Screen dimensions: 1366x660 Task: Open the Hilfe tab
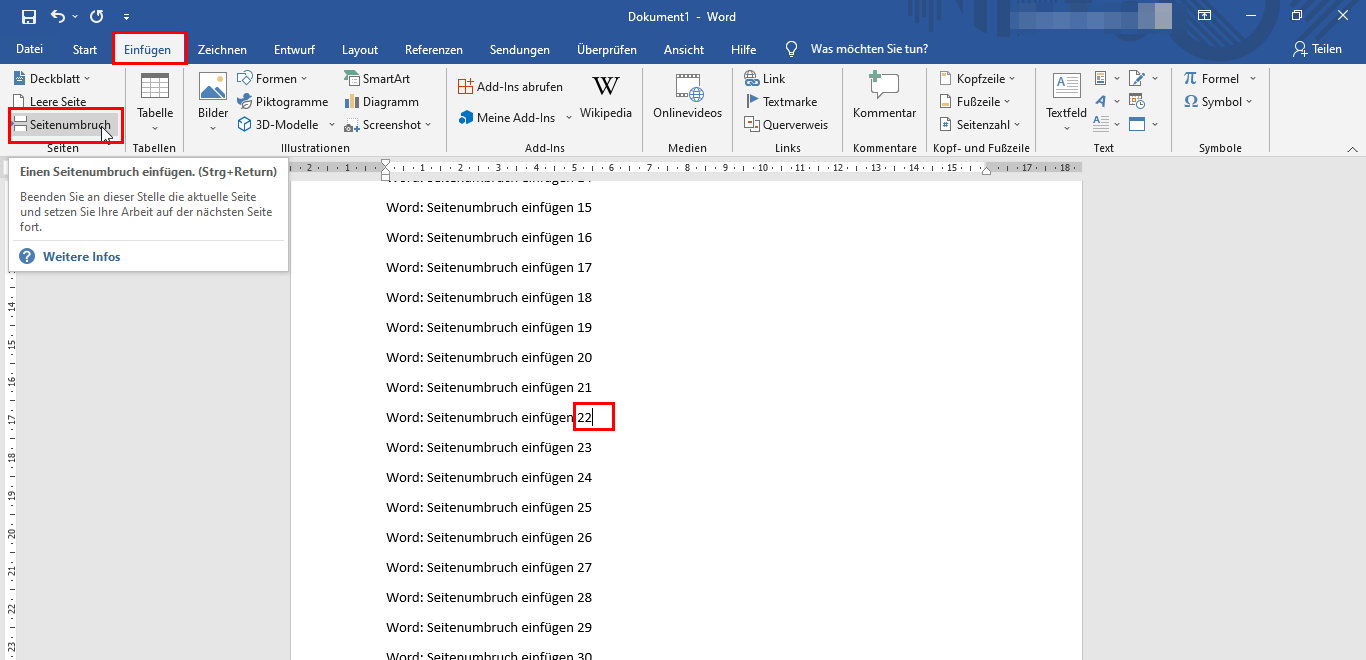pos(743,49)
